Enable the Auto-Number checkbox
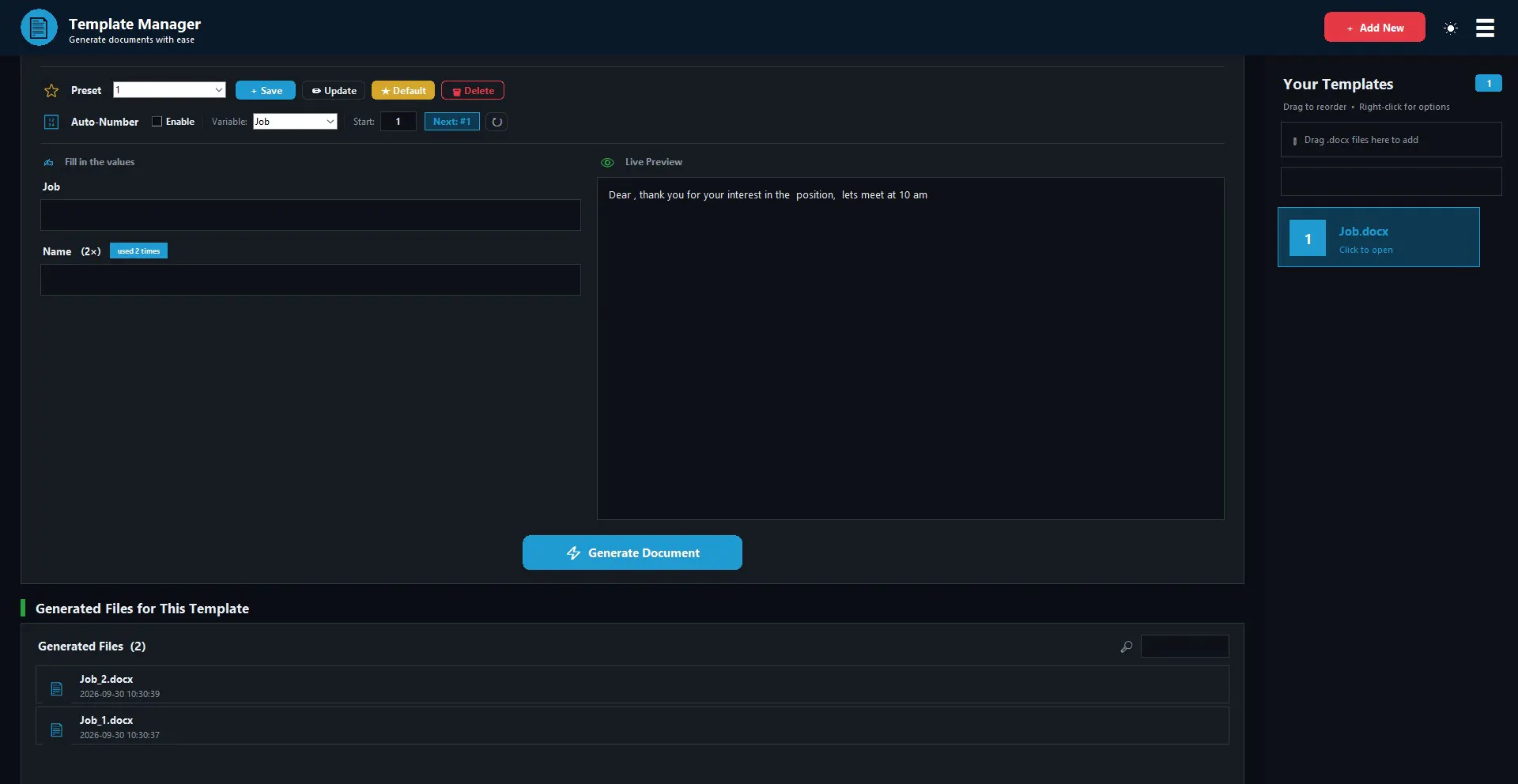This screenshot has width=1518, height=784. point(157,122)
